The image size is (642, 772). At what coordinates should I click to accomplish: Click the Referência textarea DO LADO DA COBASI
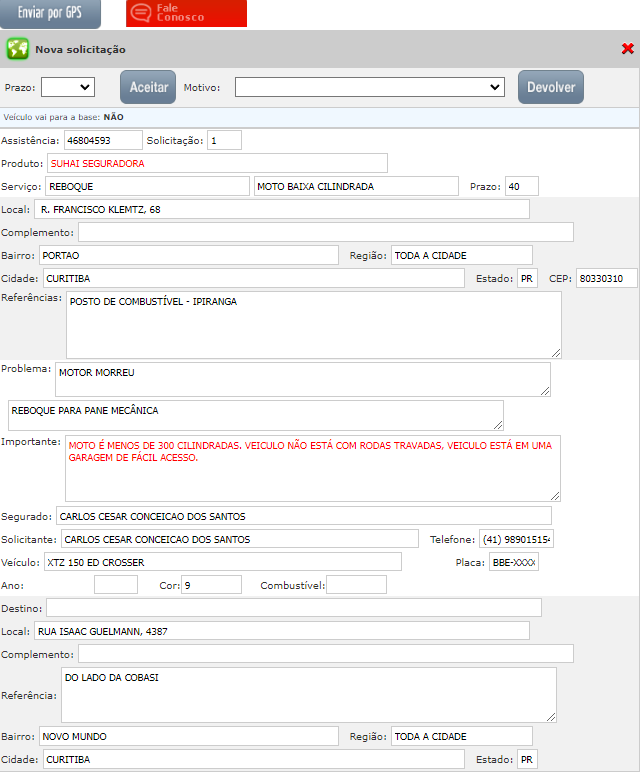[309, 695]
